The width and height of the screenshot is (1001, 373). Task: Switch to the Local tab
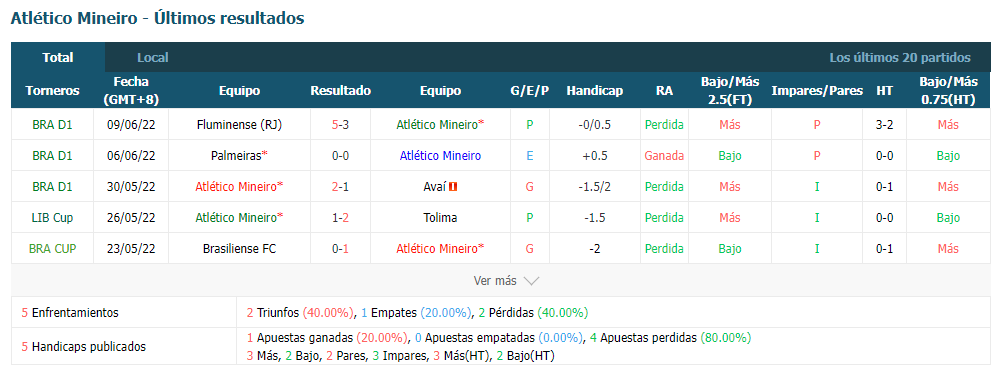[x=153, y=57]
